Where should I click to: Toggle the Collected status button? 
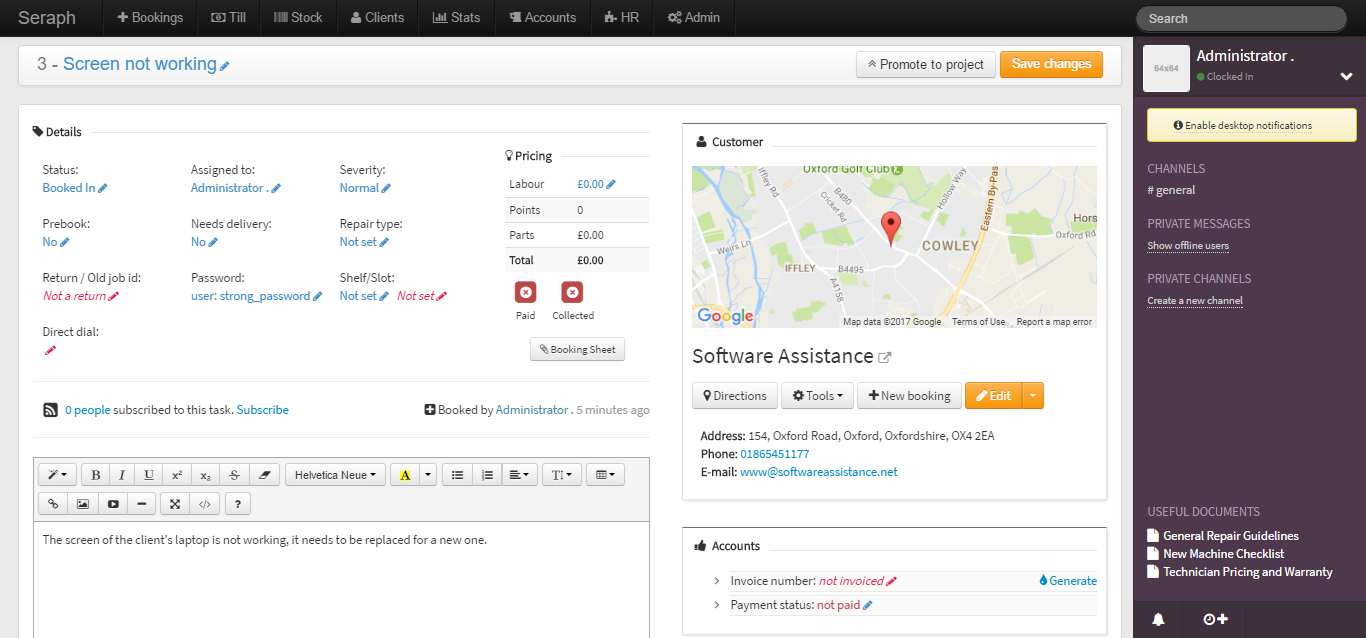572,293
